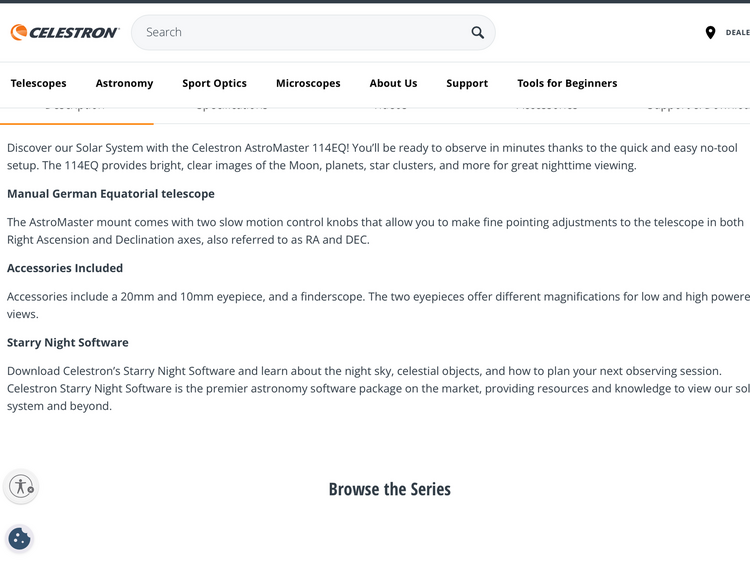Click the Browse the Series heading
This screenshot has width=750, height=562.
(x=390, y=489)
